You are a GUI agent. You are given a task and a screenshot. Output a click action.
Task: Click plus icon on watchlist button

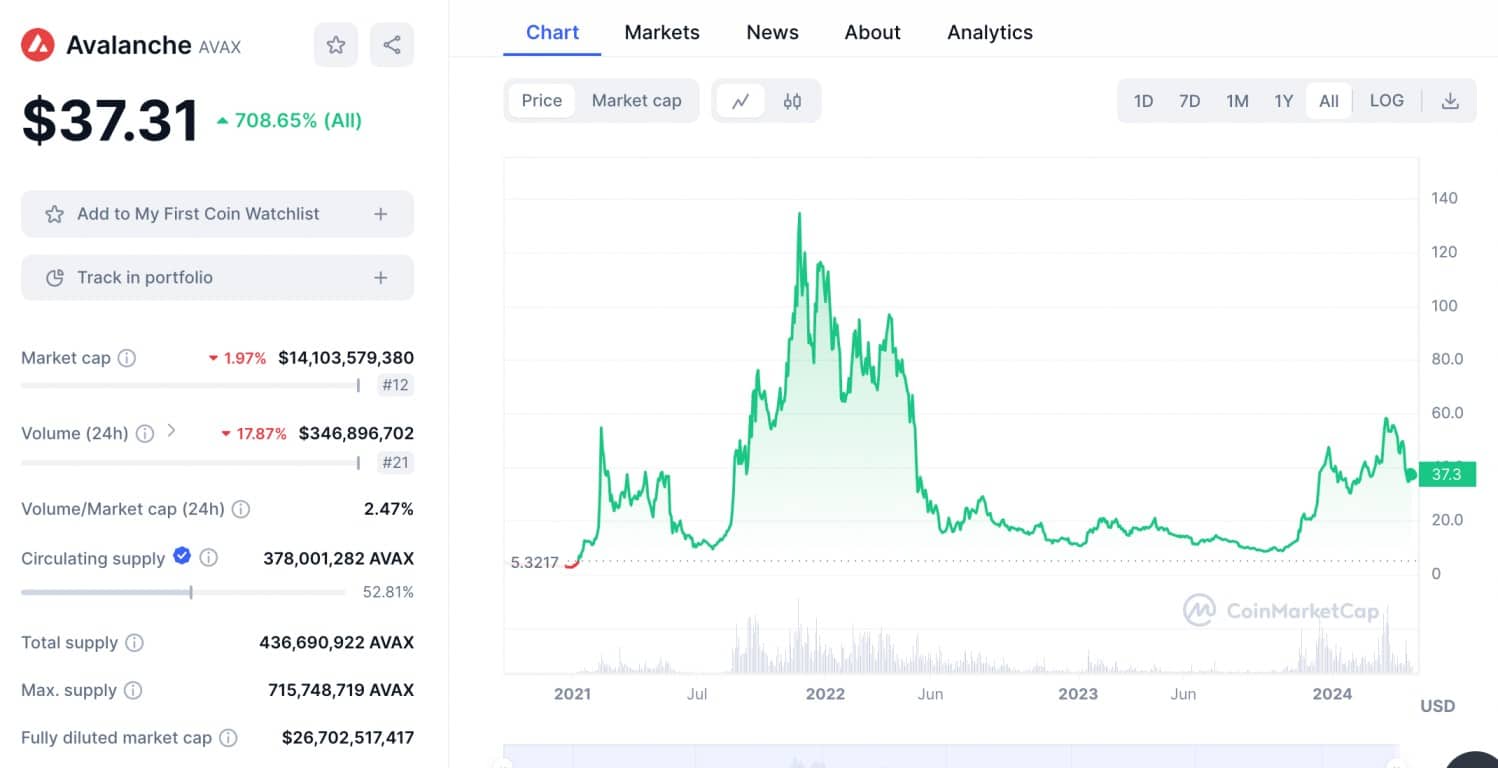point(381,214)
